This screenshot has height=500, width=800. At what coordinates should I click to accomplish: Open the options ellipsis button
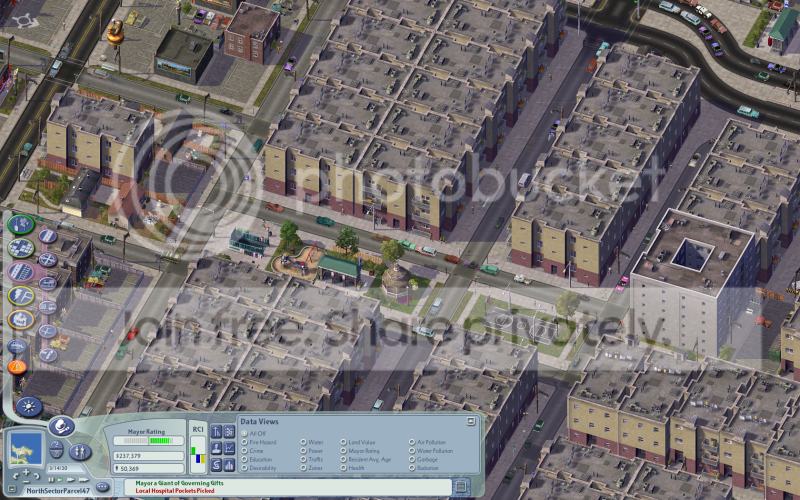[x=102, y=487]
